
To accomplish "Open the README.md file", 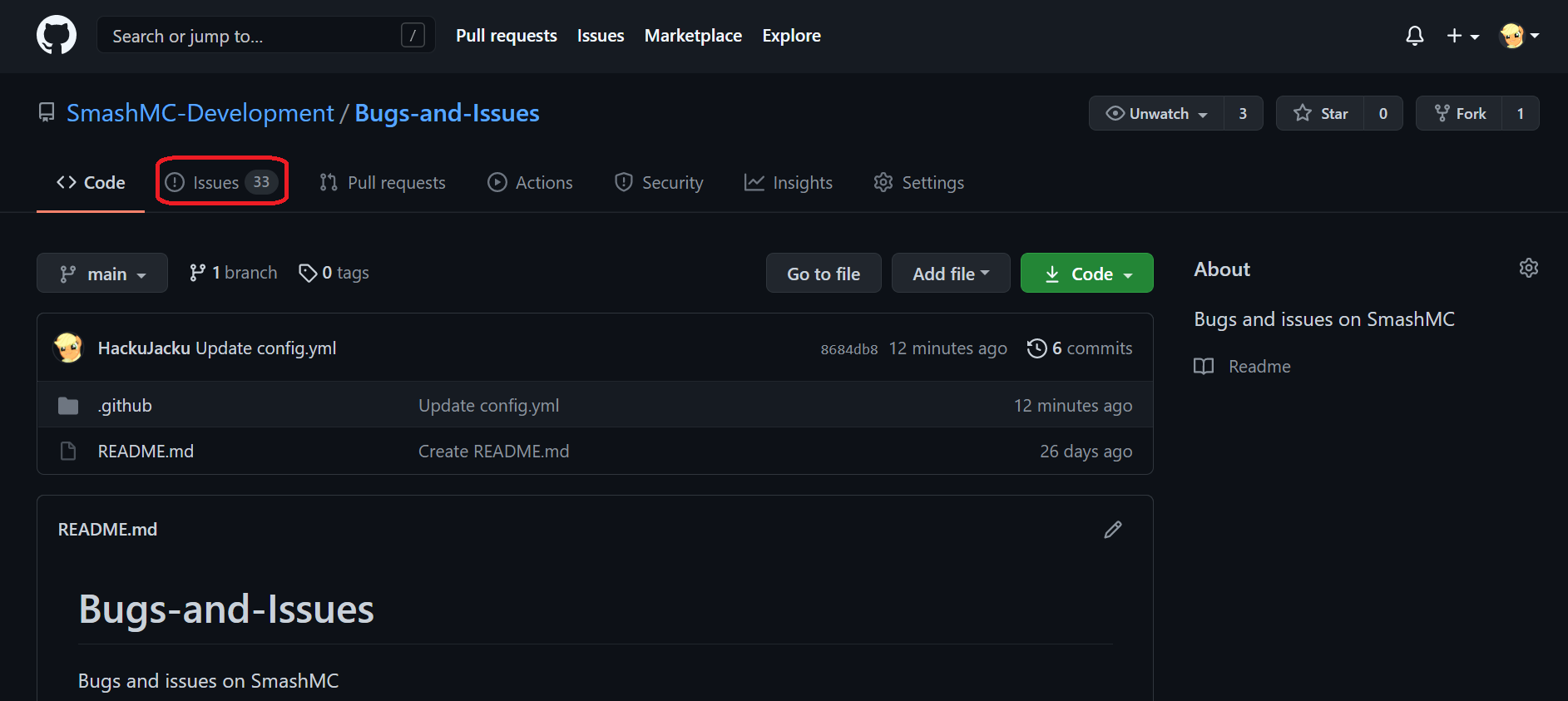I will click(x=146, y=451).
